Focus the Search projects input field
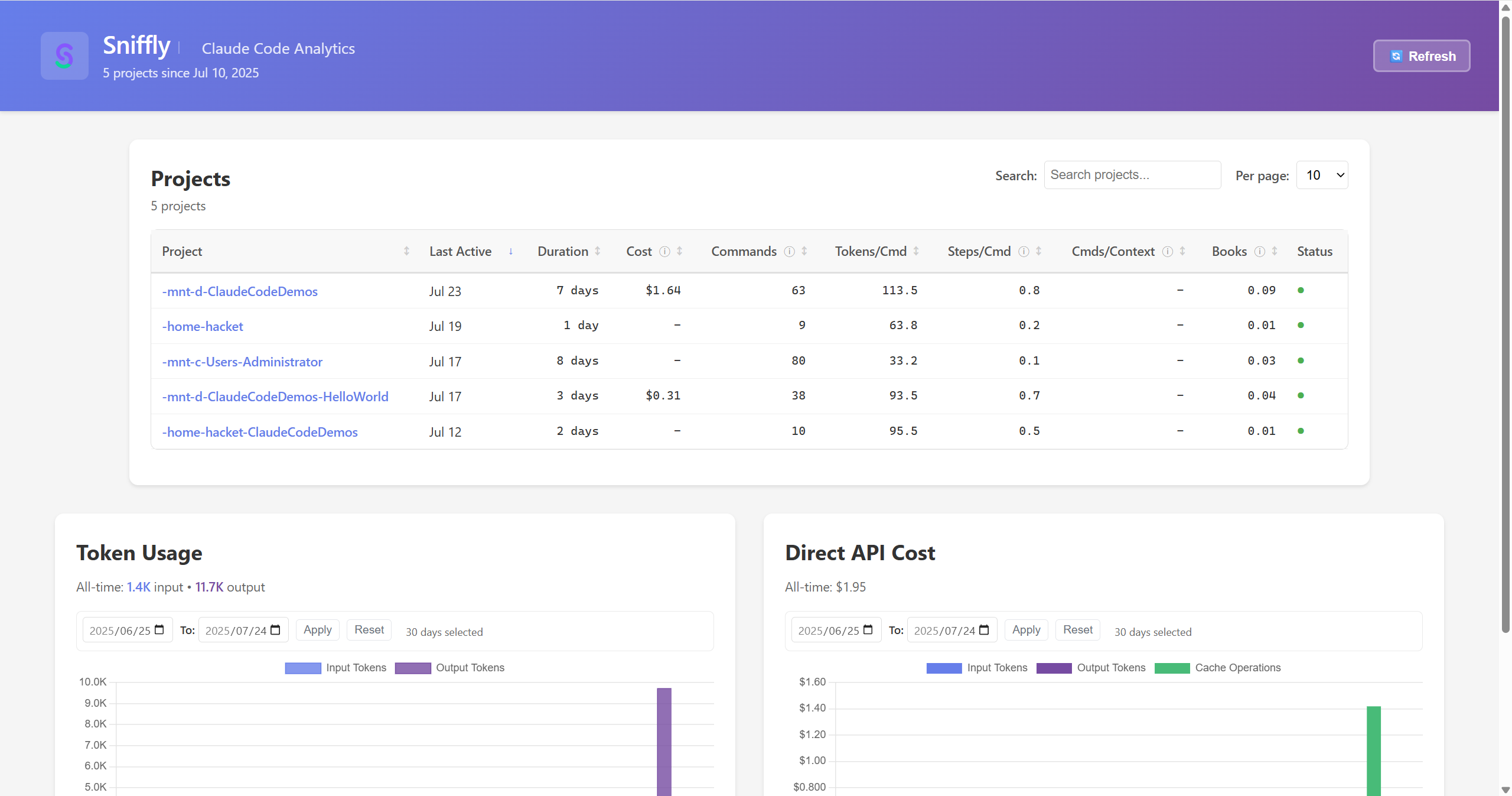 pos(1132,175)
